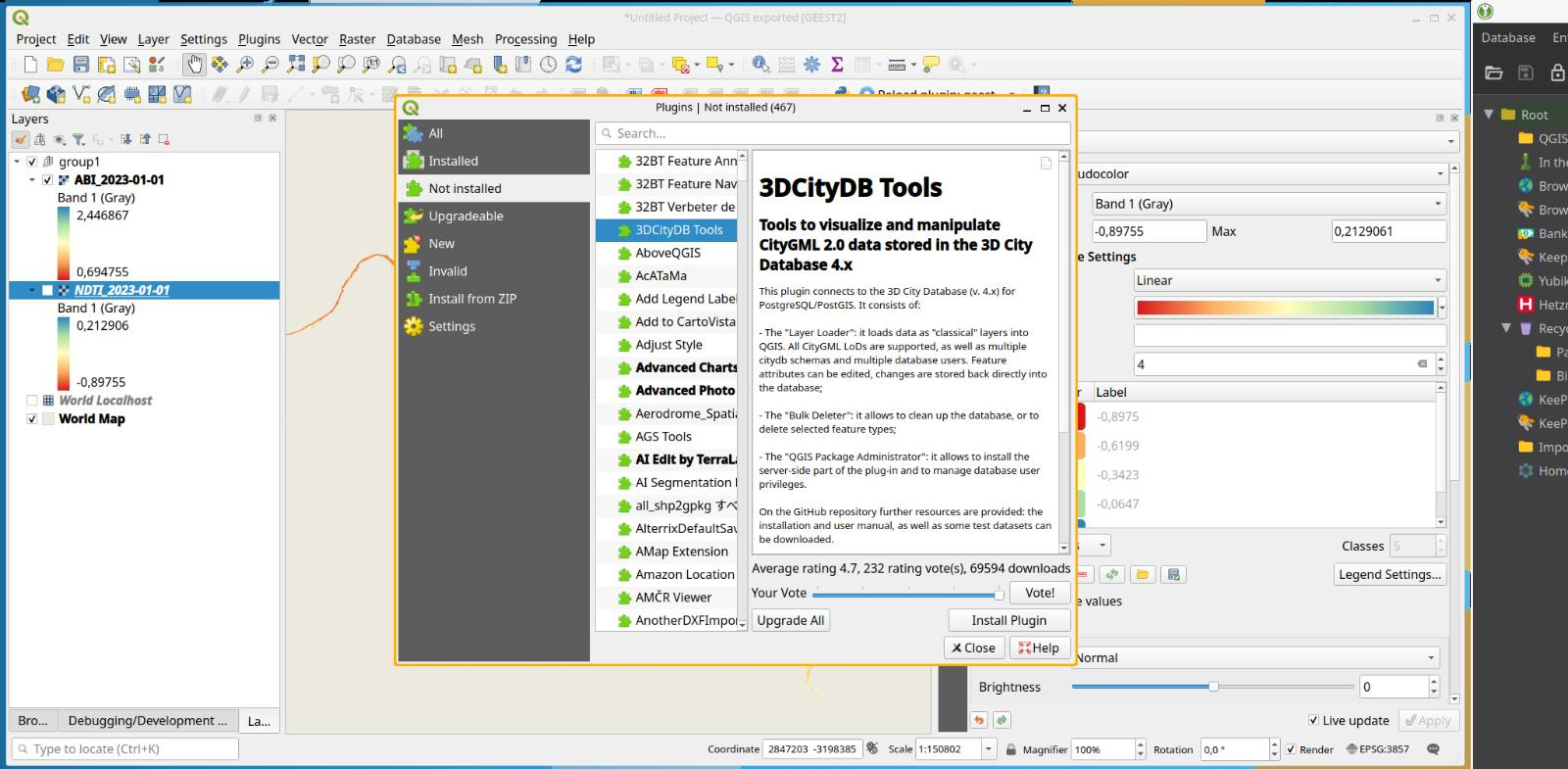Click the Statistical Summary sigma icon

(x=837, y=65)
